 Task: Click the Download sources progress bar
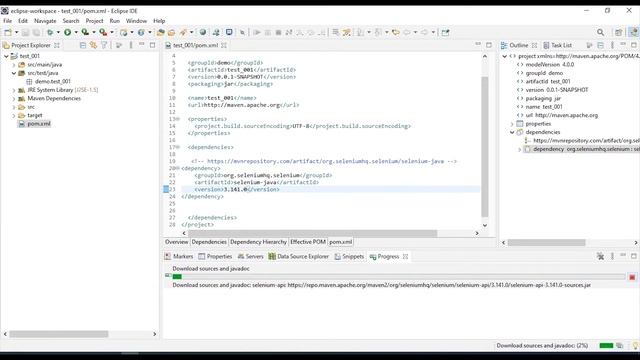point(399,277)
